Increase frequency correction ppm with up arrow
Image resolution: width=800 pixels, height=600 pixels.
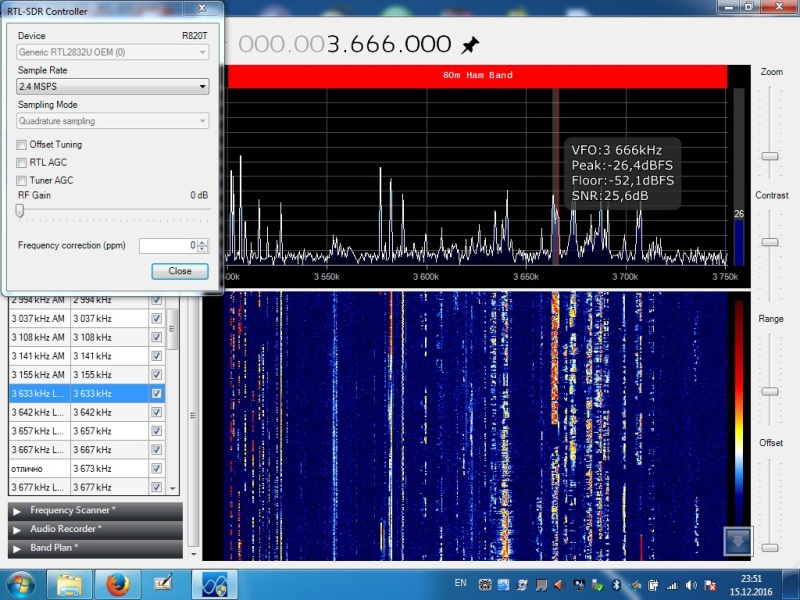(x=203, y=242)
